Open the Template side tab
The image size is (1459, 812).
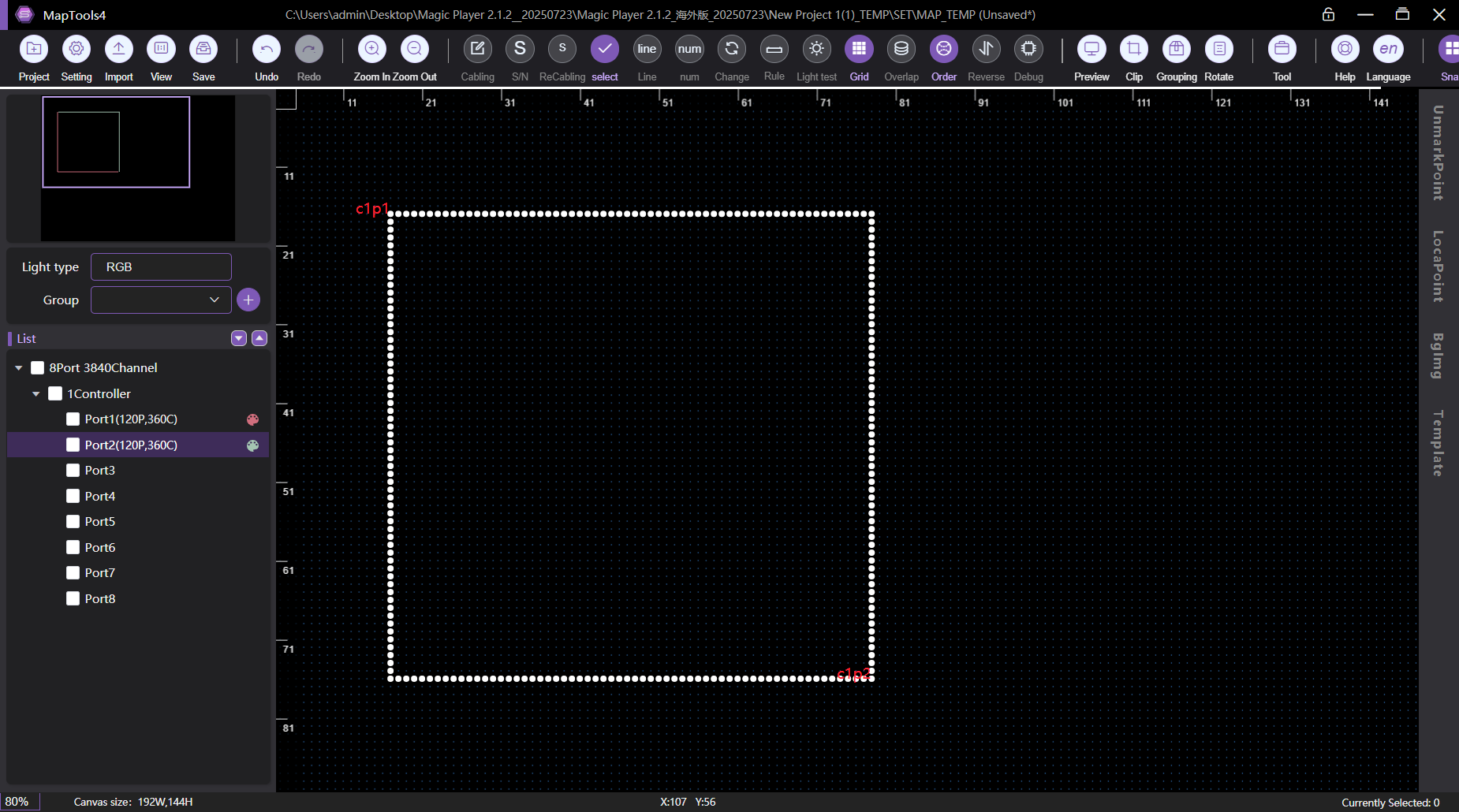point(1438,442)
